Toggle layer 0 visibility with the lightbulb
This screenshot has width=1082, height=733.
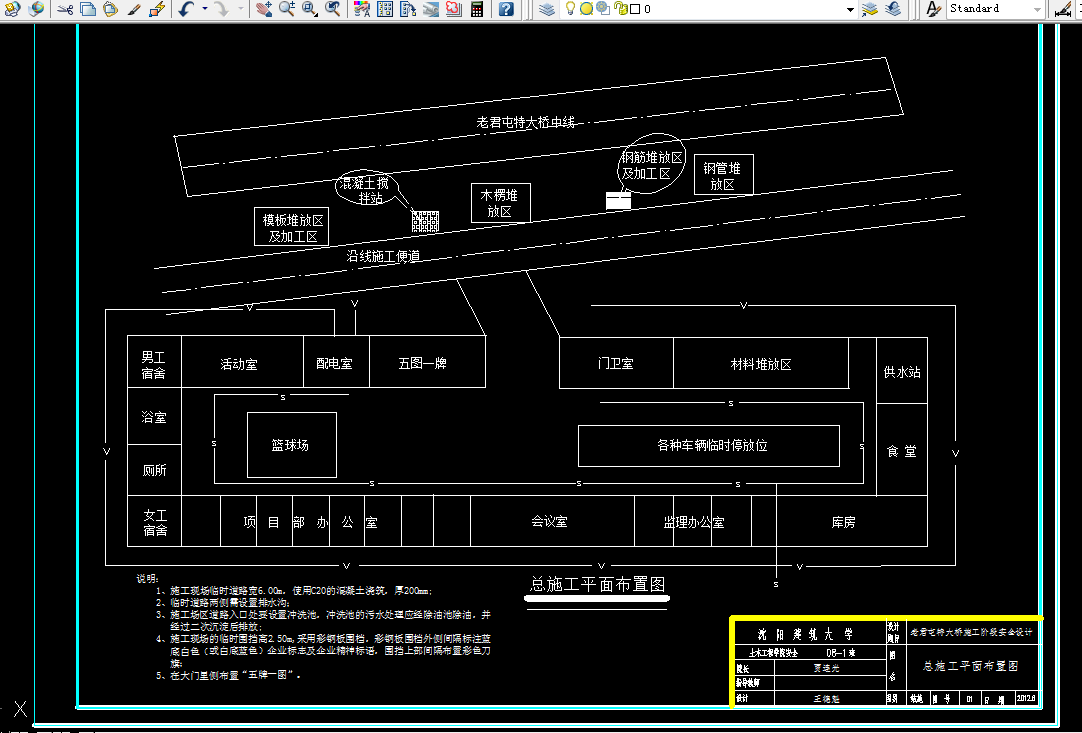pyautogui.click(x=570, y=10)
